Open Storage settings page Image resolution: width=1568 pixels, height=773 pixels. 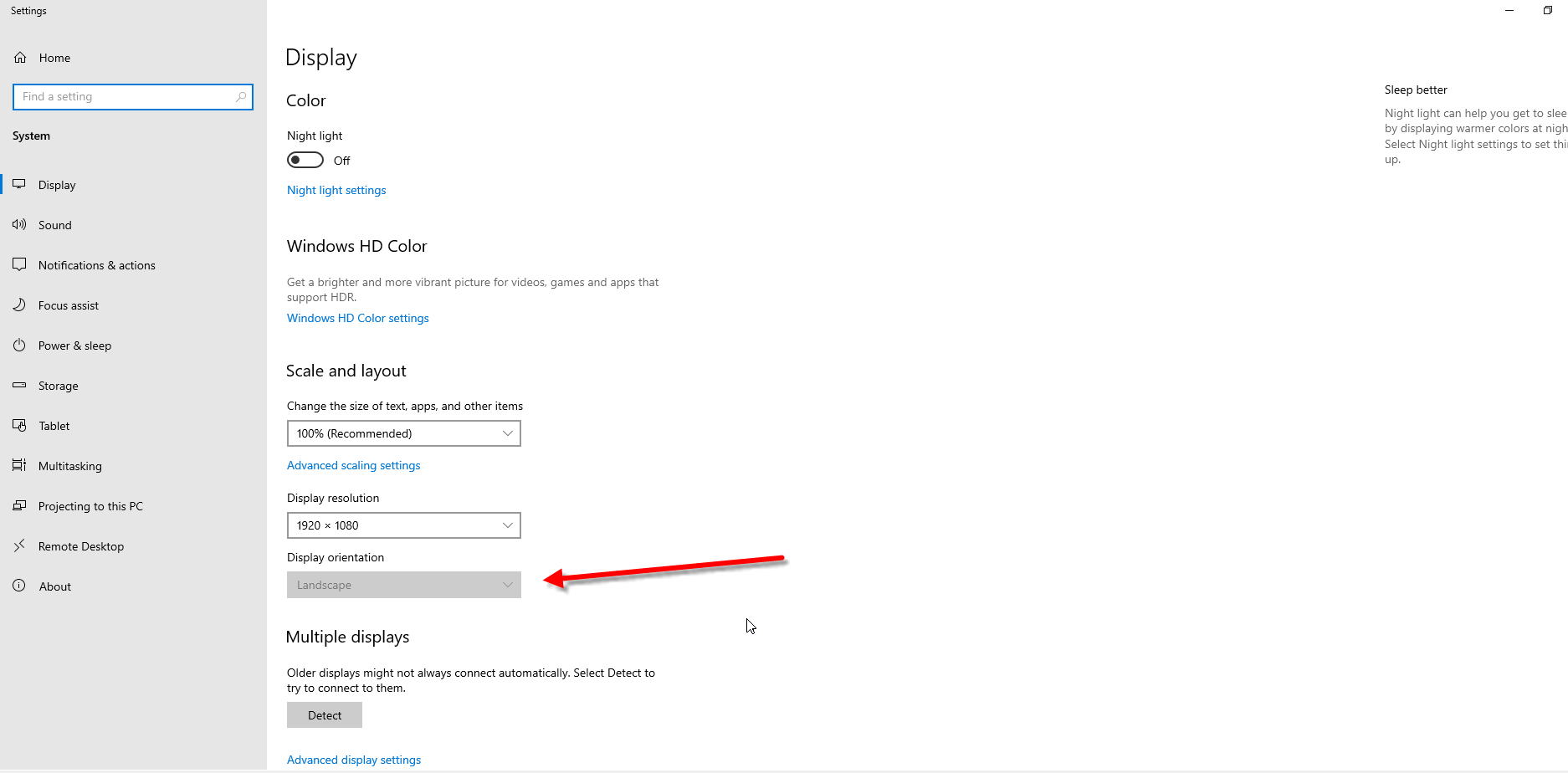[134, 386]
